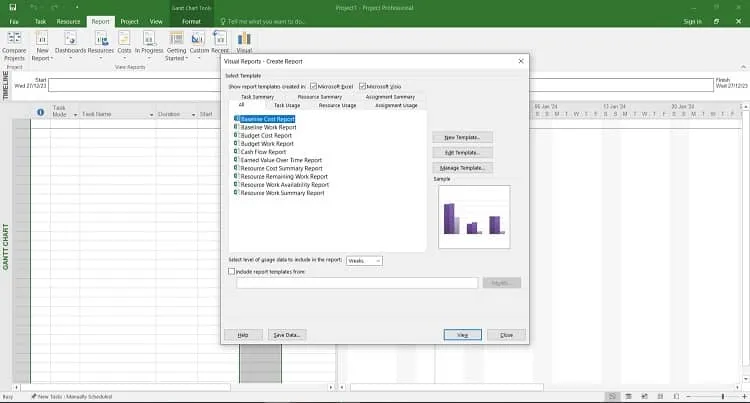The image size is (750, 403).
Task: Open the New Report icon
Action: click(x=42, y=38)
